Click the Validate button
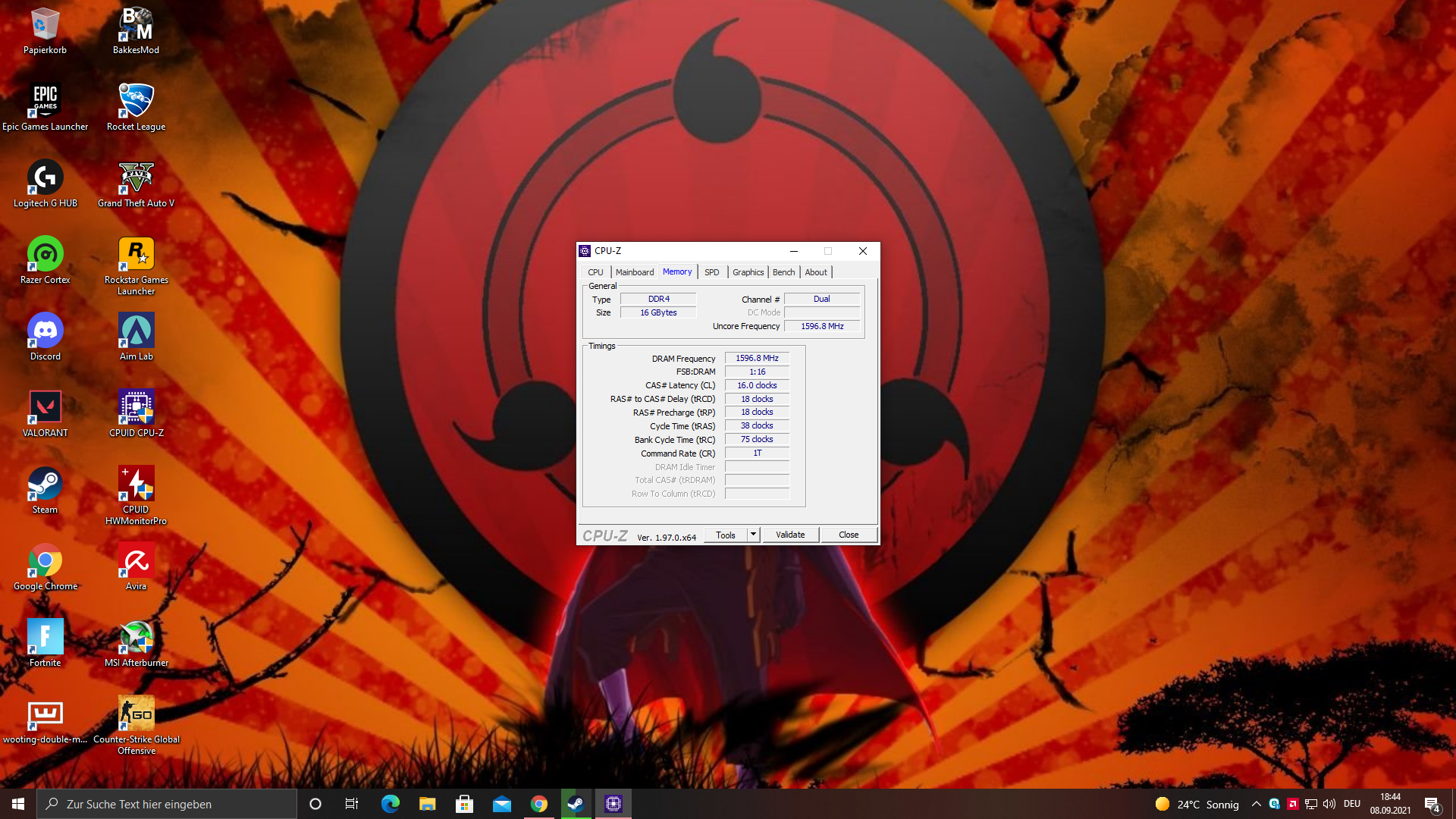Viewport: 1456px width, 819px height. [790, 535]
